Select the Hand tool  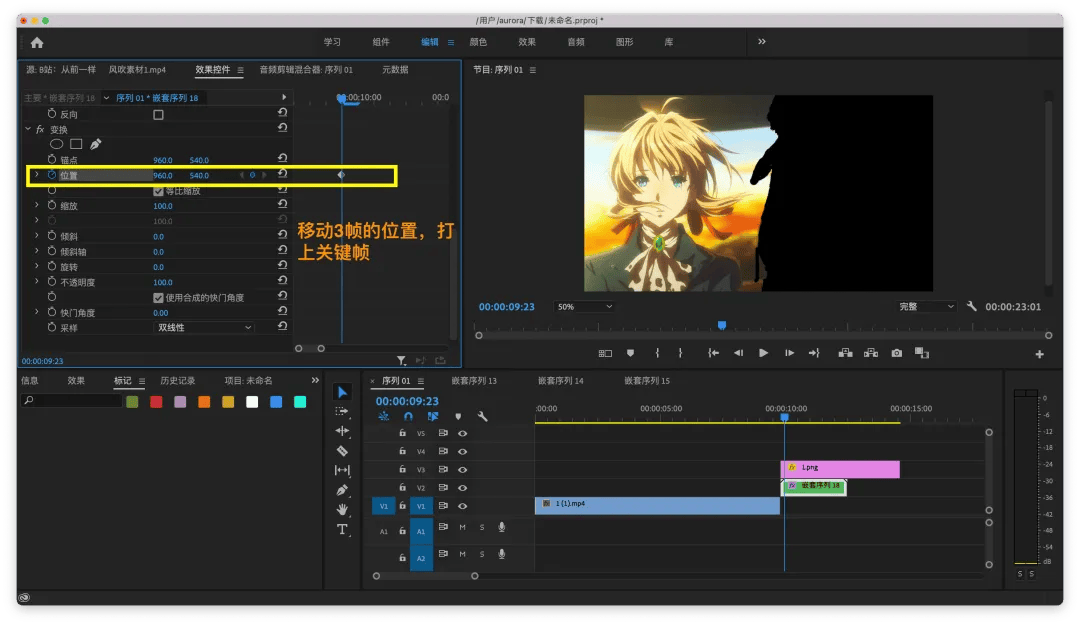pos(342,509)
